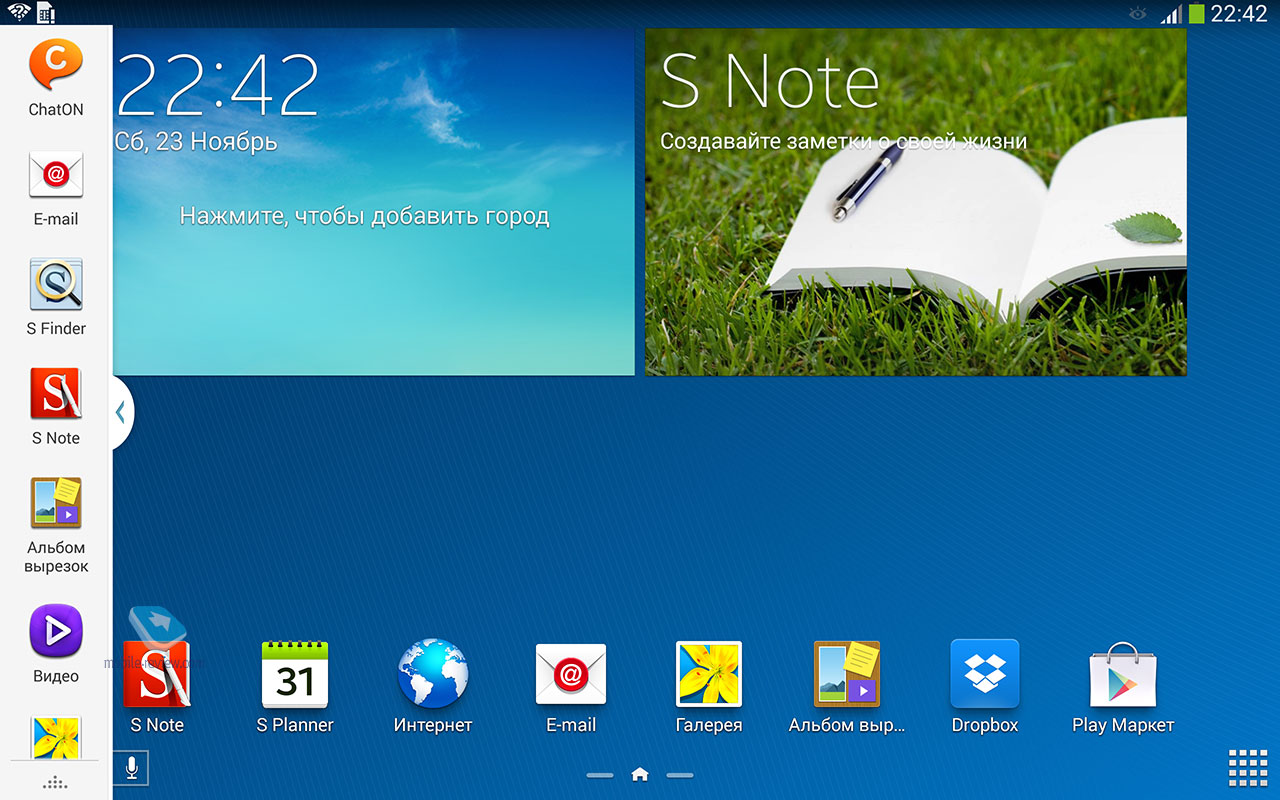
Task: Launch Dropbox
Action: [x=985, y=687]
